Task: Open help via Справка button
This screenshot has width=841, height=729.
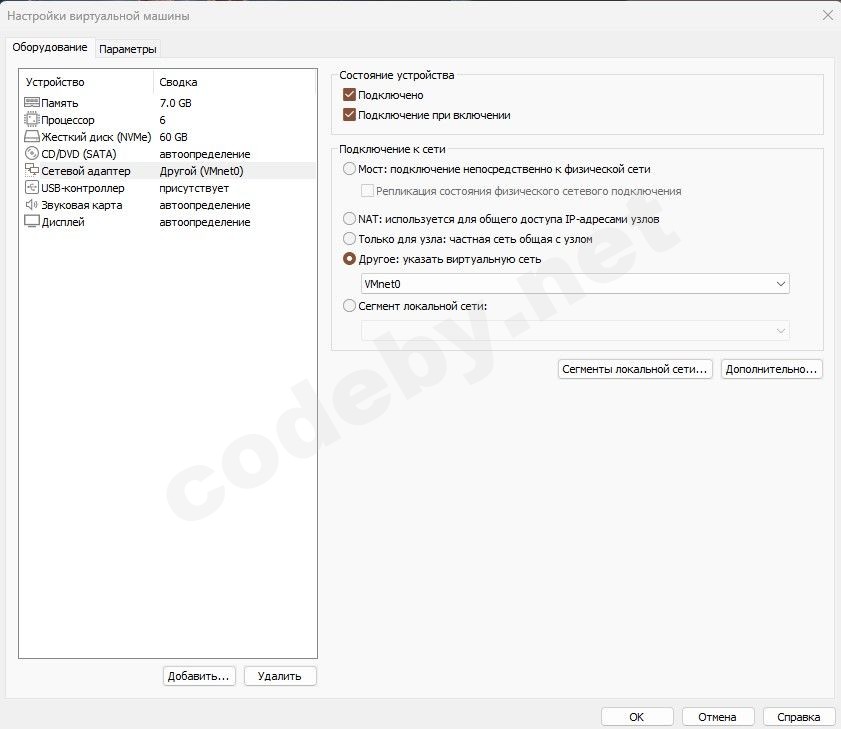Action: (x=799, y=717)
